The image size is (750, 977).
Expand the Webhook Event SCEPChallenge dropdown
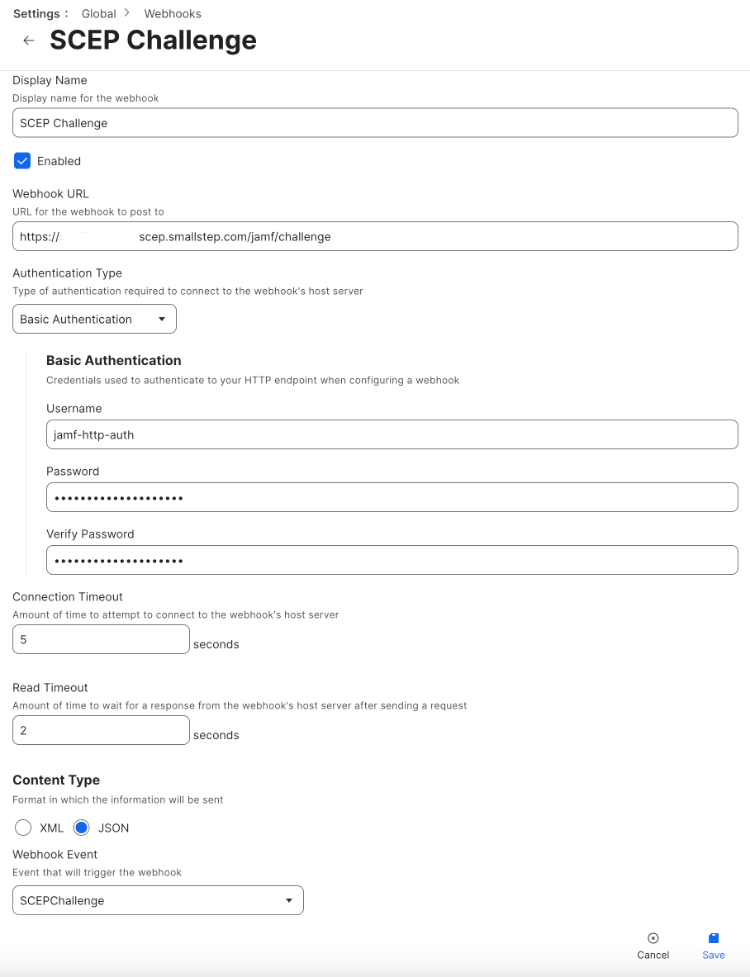pyautogui.click(x=158, y=900)
